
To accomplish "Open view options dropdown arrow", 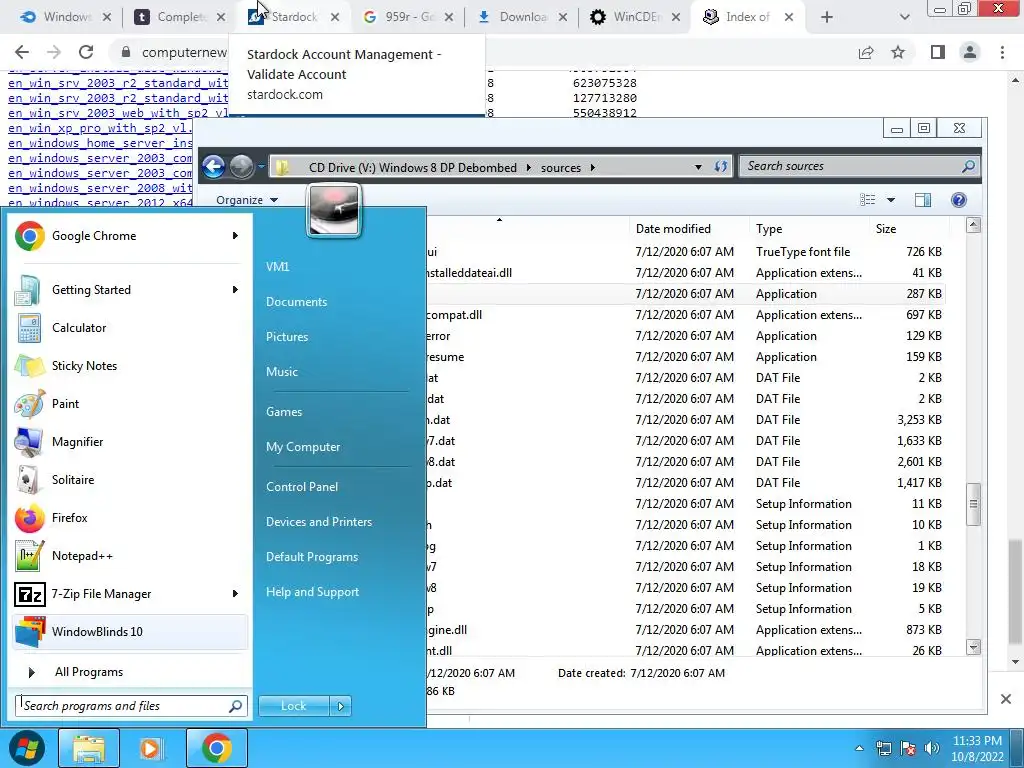I will coord(891,200).
